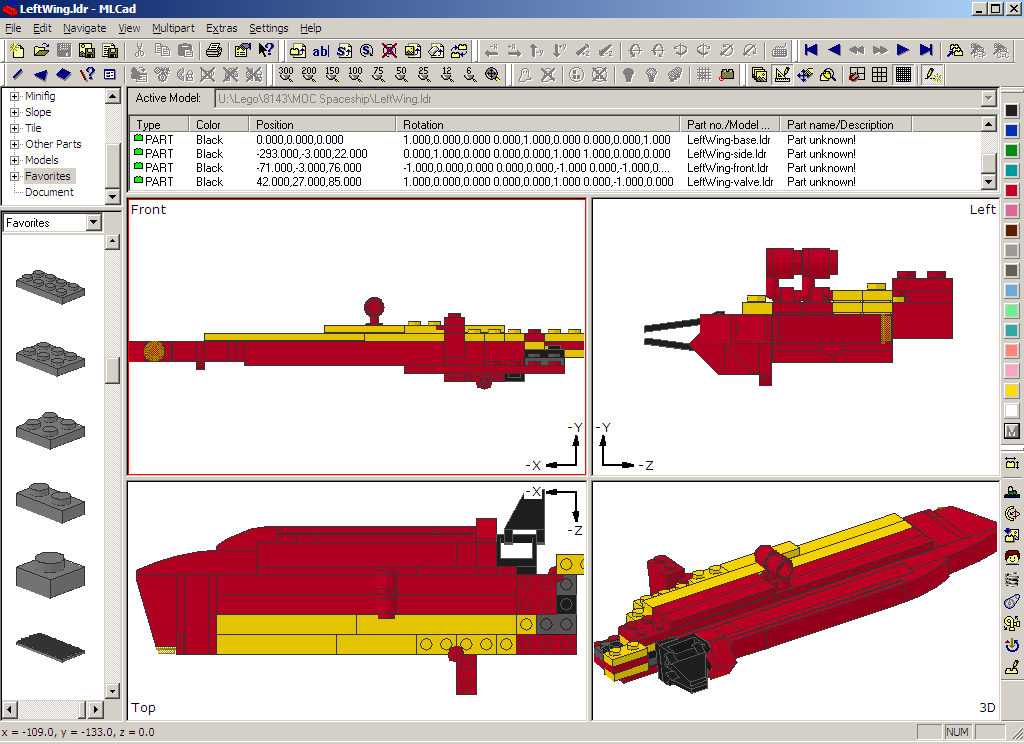The height and width of the screenshot is (744, 1024).
Task: Click the Print icon in toolbar
Action: 213,50
